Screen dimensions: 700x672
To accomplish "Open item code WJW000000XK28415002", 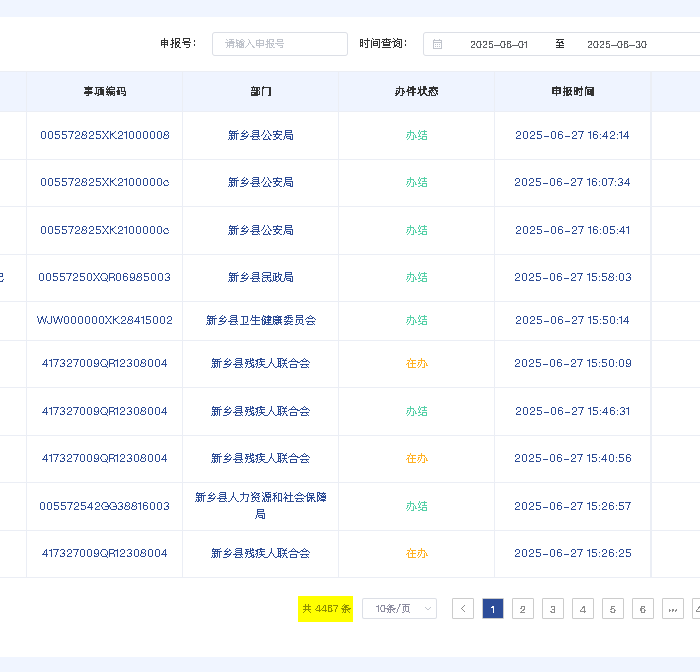I will [104, 320].
